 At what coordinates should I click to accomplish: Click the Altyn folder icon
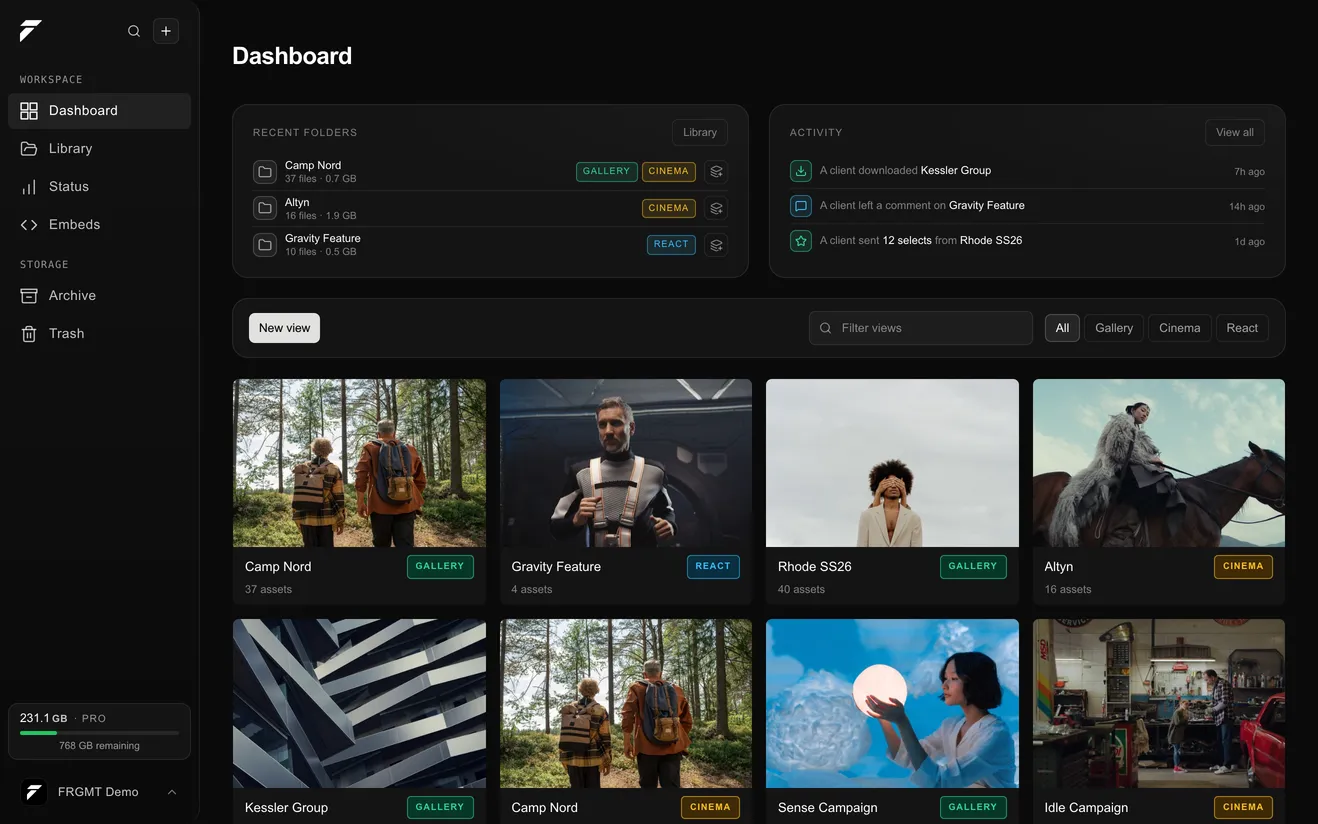(265, 208)
